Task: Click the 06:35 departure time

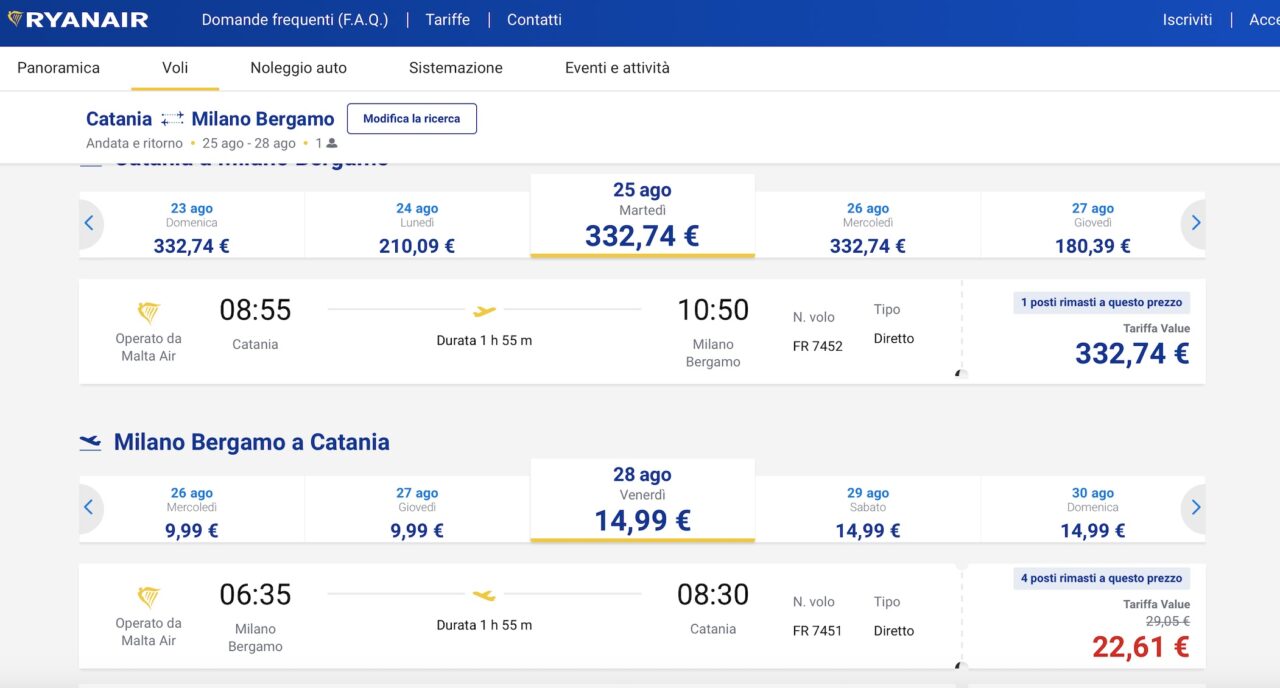Action: point(255,595)
